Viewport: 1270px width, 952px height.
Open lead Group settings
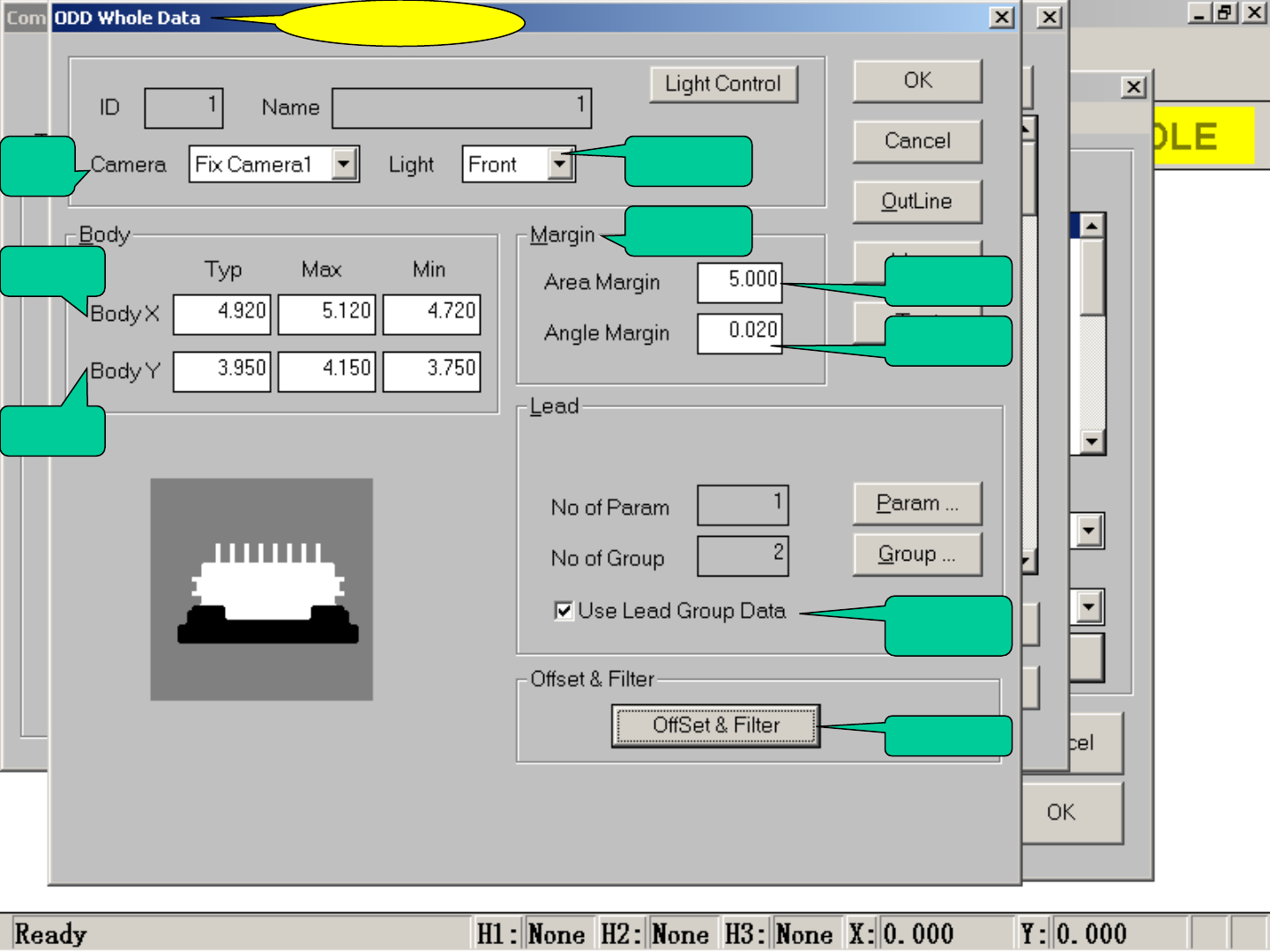pyautogui.click(x=917, y=554)
